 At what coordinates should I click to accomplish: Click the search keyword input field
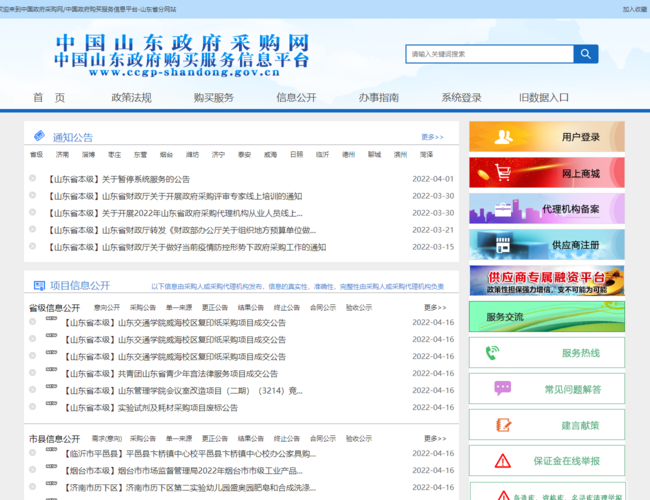point(490,54)
